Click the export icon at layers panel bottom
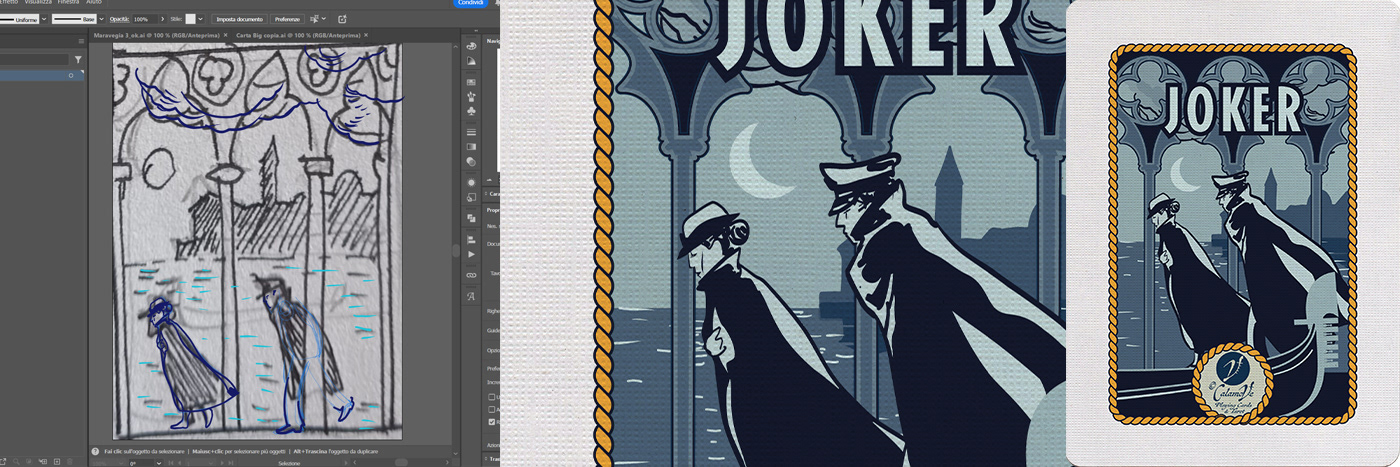This screenshot has width=1400, height=467. point(4,461)
